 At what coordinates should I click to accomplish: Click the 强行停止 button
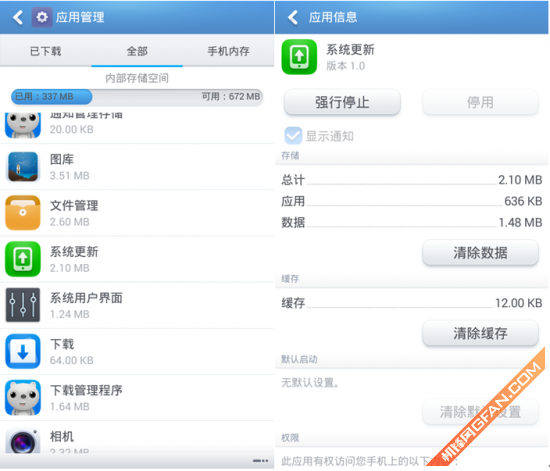coord(342,102)
